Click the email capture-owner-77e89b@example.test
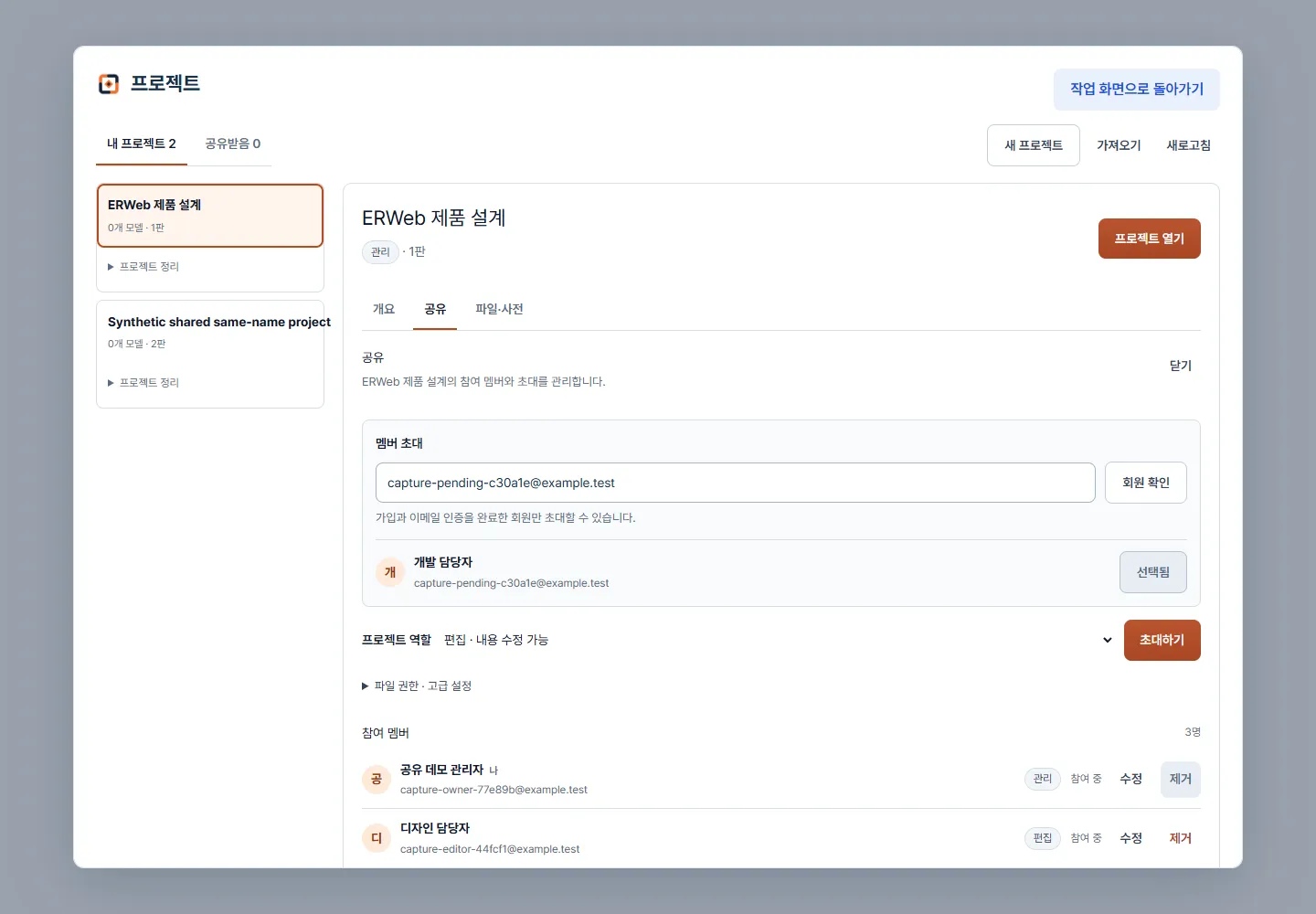 point(493,790)
